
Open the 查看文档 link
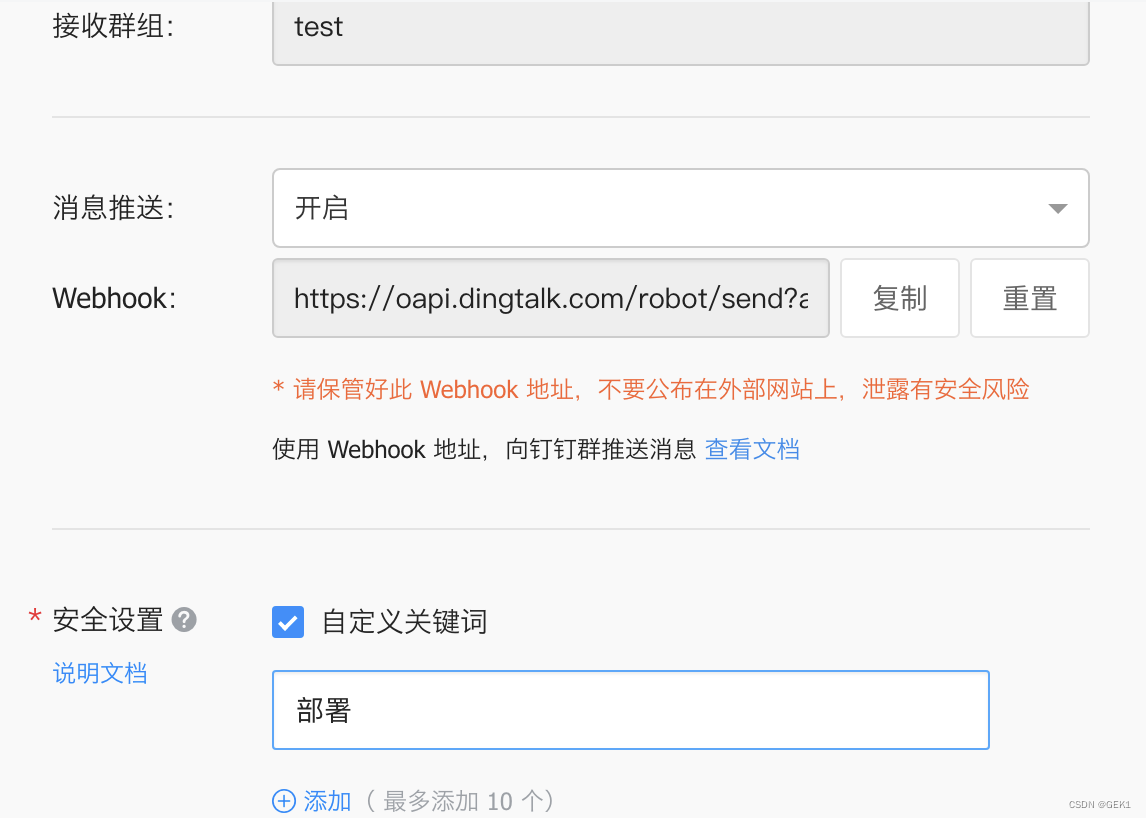tap(752, 449)
